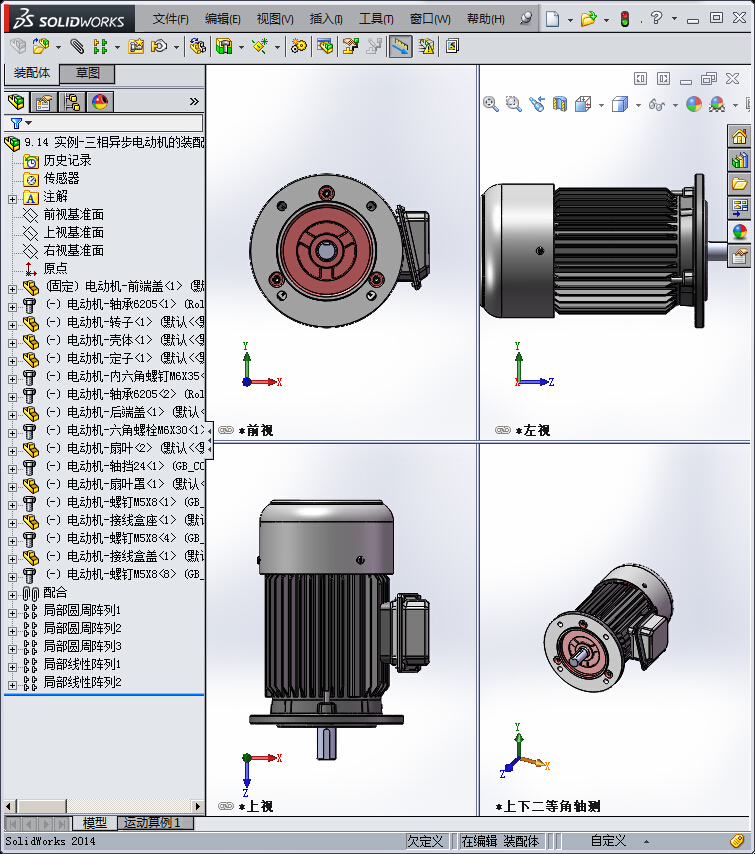
Task: Click the Apply Scene icon
Action: point(717,104)
